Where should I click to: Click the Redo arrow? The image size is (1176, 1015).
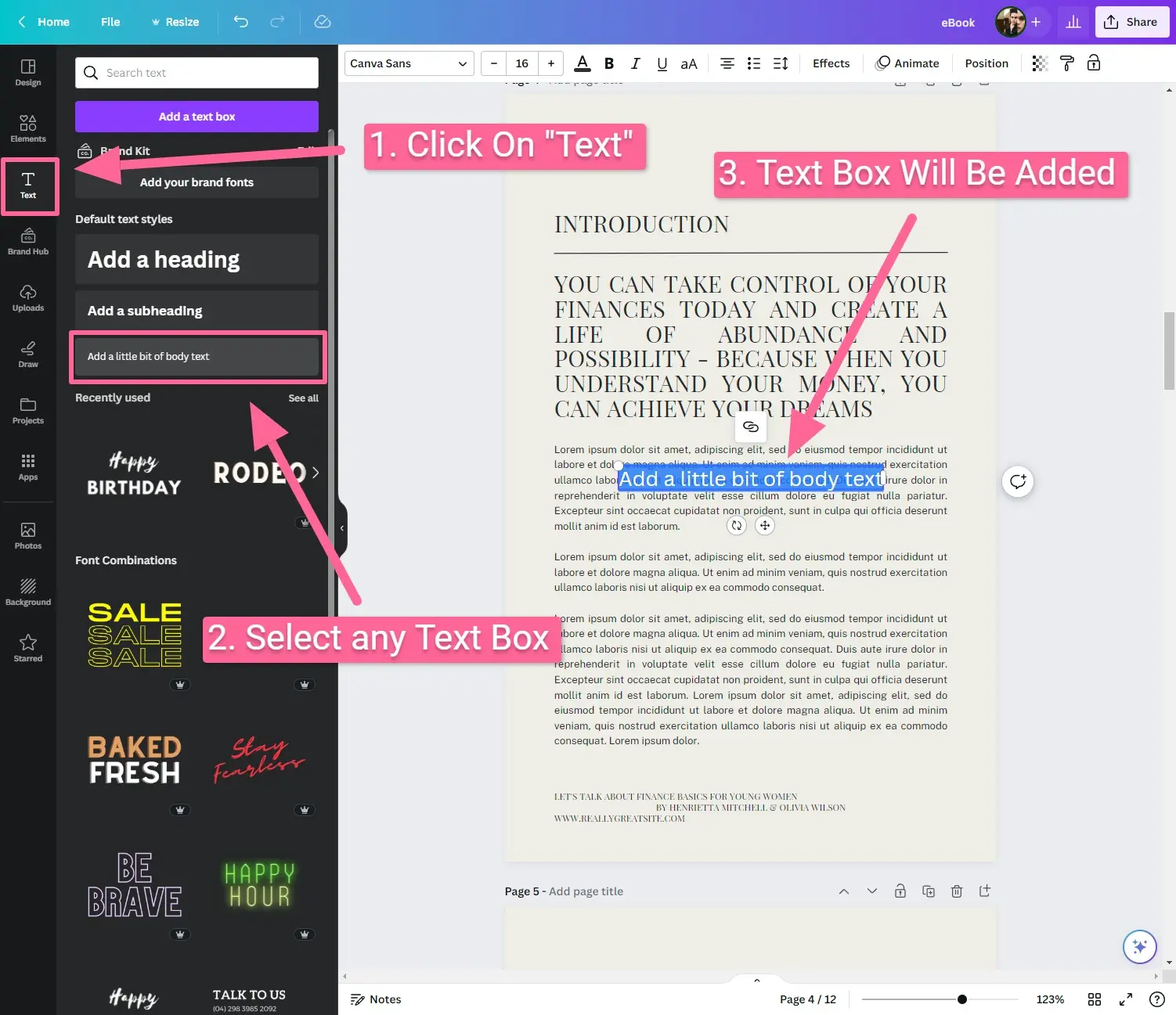pos(277,22)
